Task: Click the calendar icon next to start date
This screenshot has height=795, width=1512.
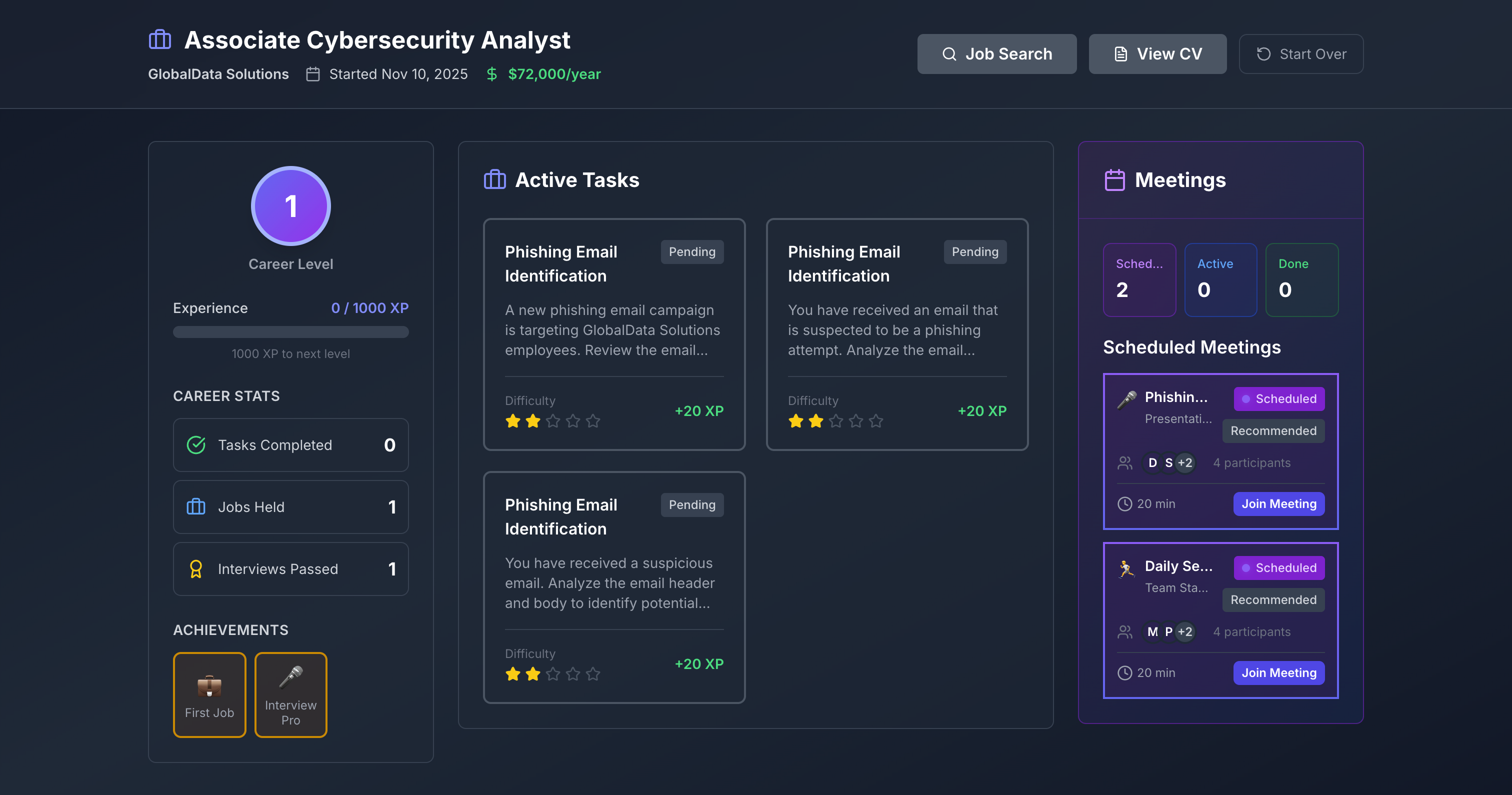Action: point(313,74)
